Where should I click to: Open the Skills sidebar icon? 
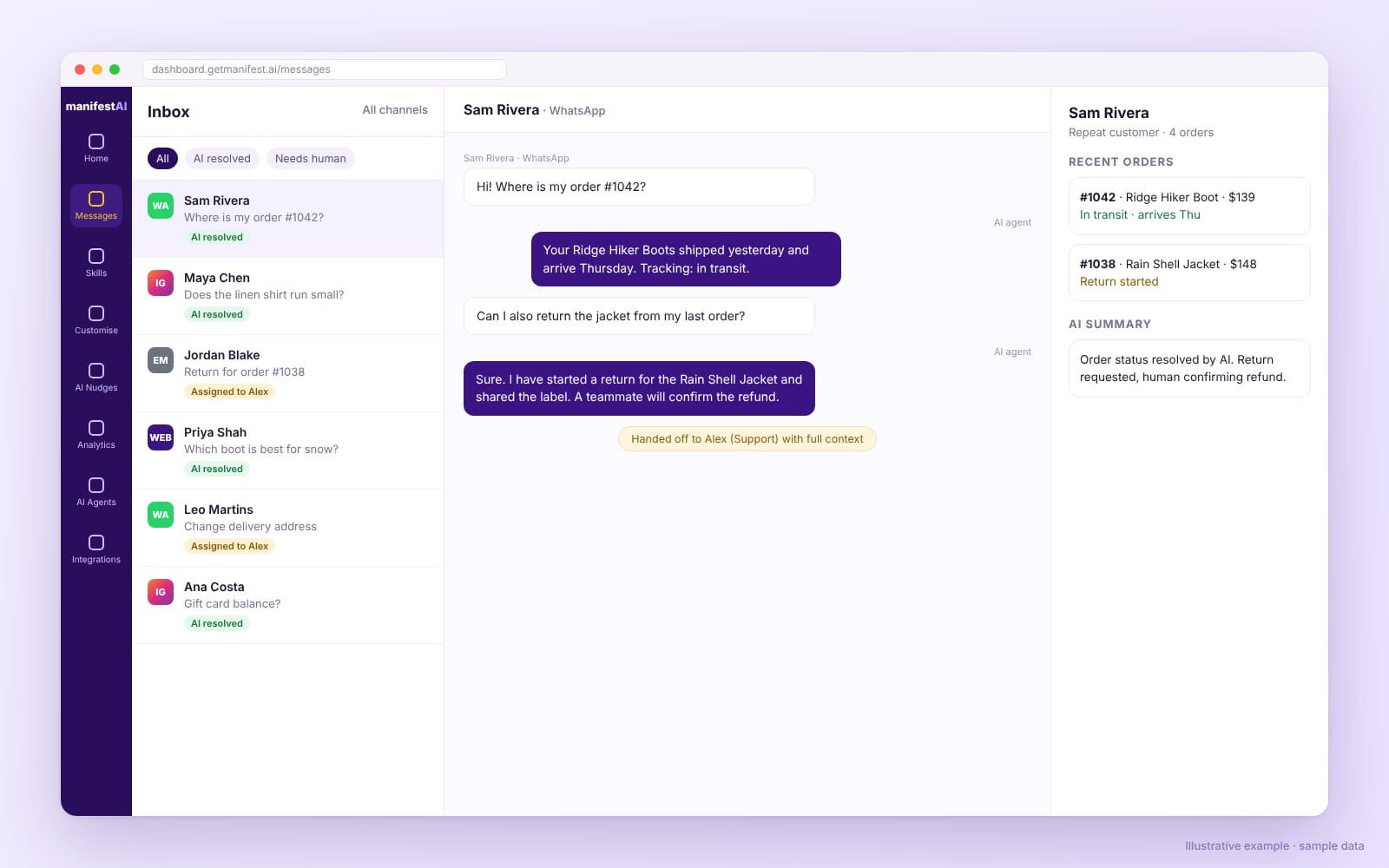pyautogui.click(x=96, y=256)
